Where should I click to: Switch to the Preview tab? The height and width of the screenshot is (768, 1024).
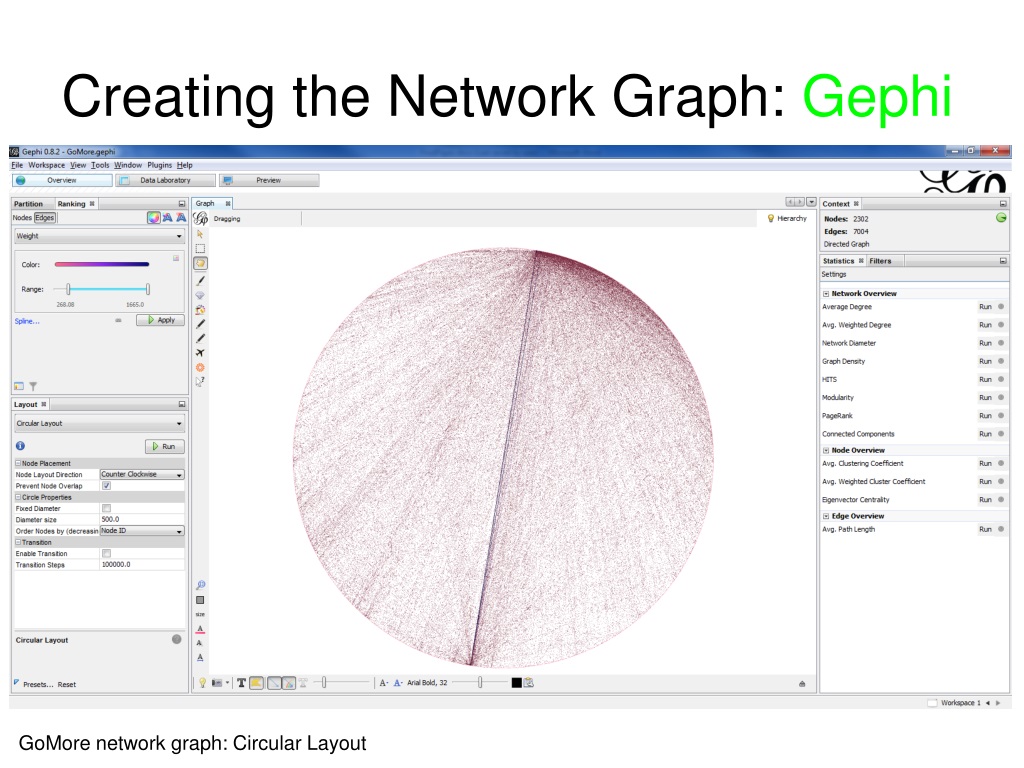[269, 180]
